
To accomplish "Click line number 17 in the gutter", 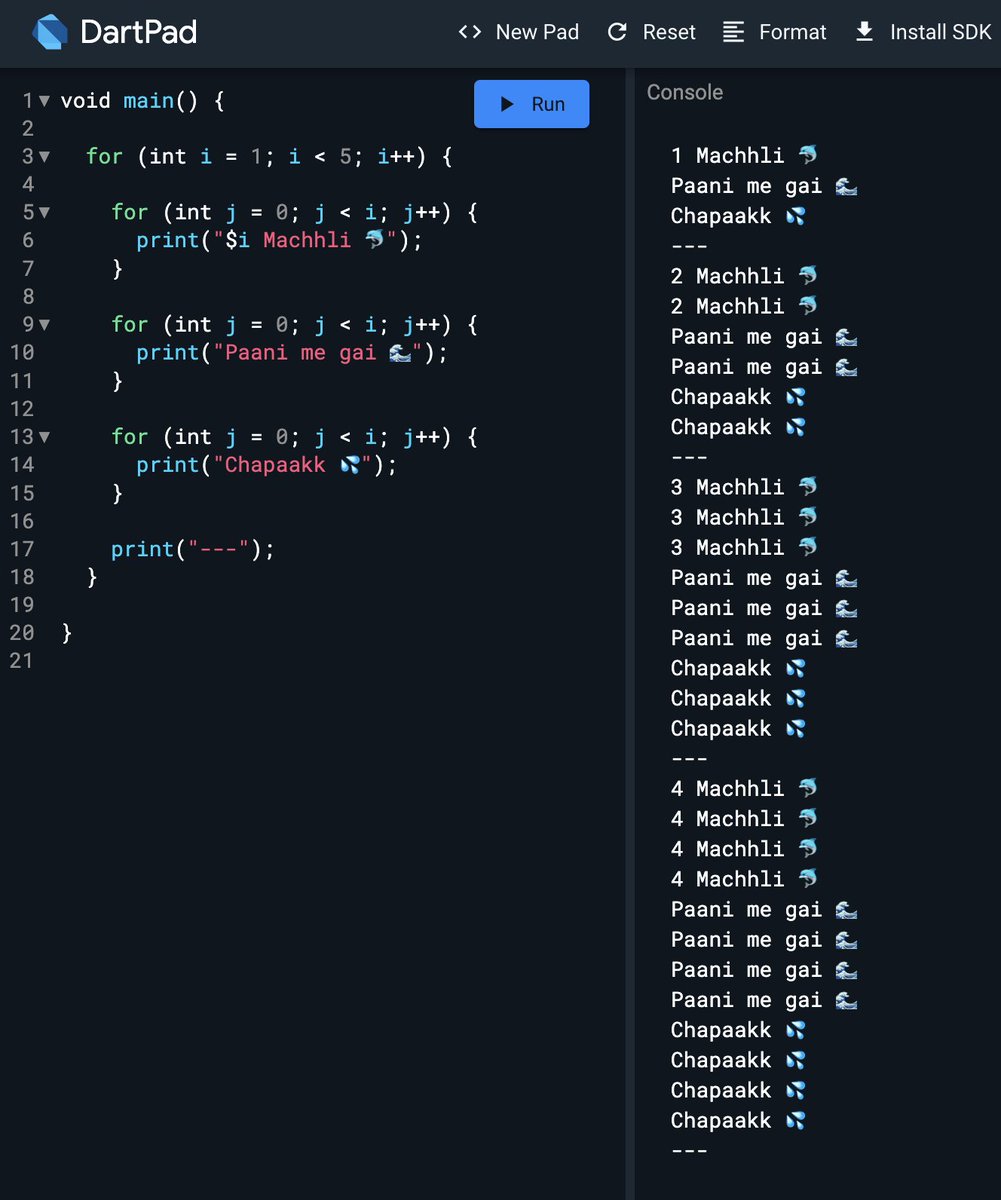I will (21, 549).
